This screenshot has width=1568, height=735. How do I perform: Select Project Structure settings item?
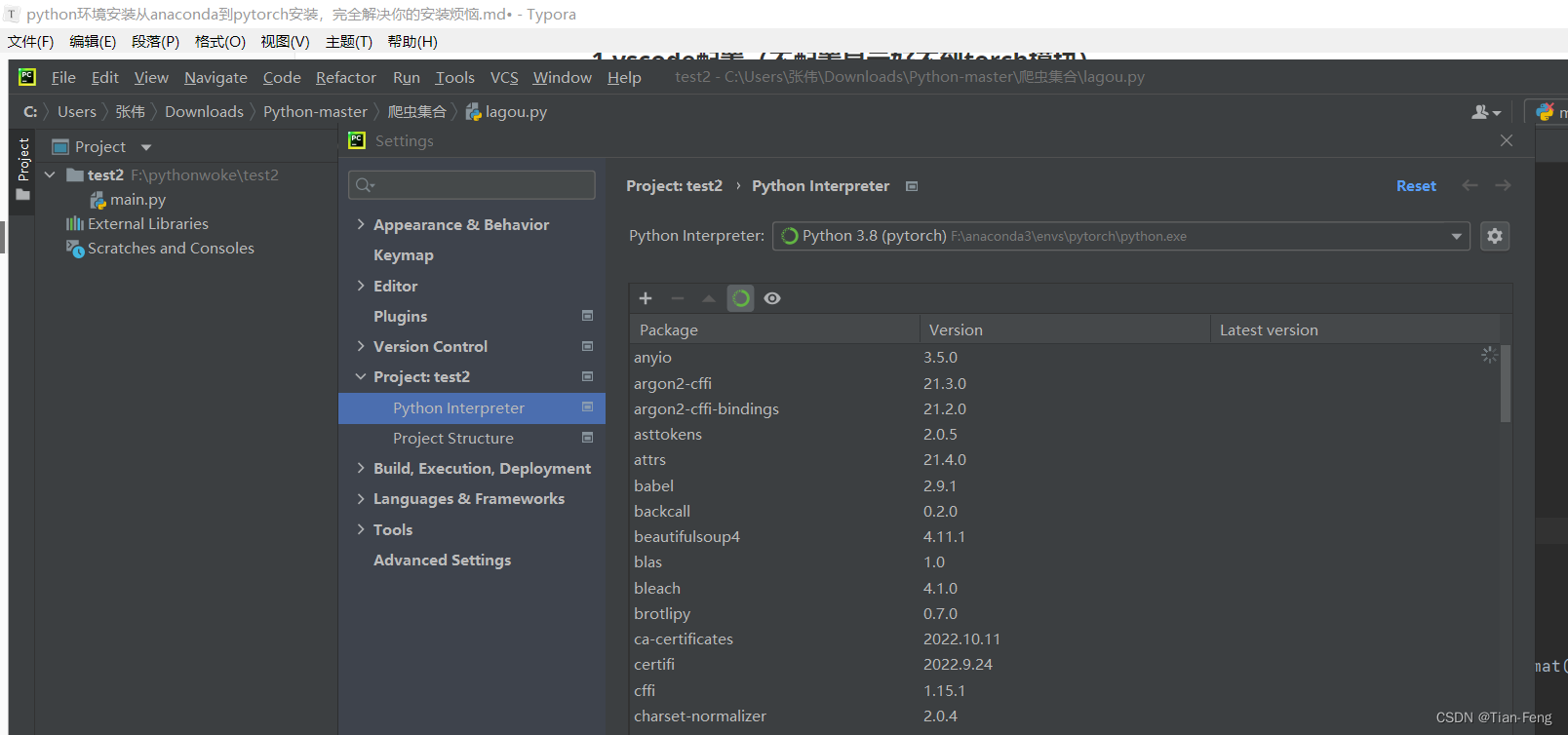(453, 438)
